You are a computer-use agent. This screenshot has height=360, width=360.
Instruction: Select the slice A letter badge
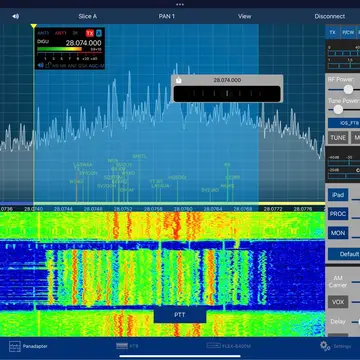99,33
